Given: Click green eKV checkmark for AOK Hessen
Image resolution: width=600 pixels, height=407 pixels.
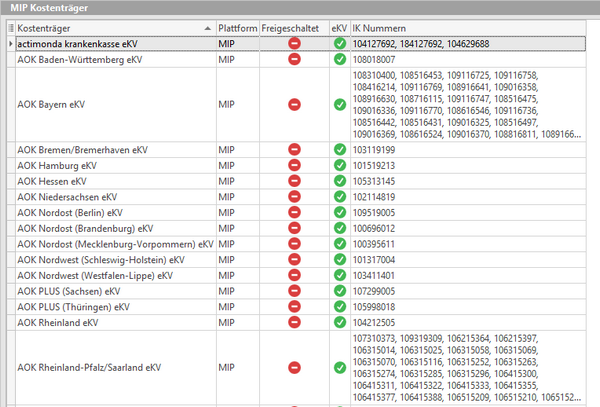Looking at the screenshot, I should [339, 181].
